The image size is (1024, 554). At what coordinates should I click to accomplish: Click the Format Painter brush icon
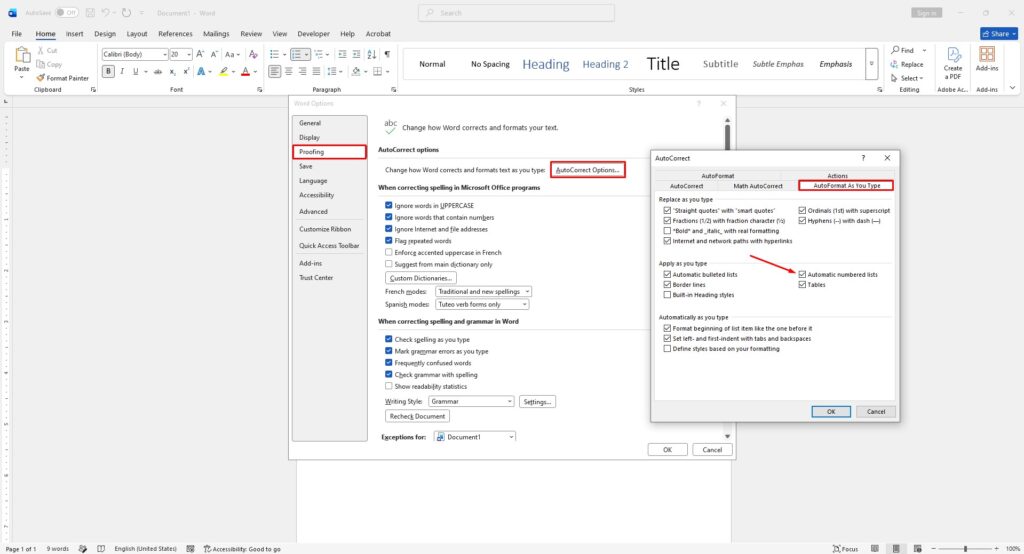click(40, 78)
